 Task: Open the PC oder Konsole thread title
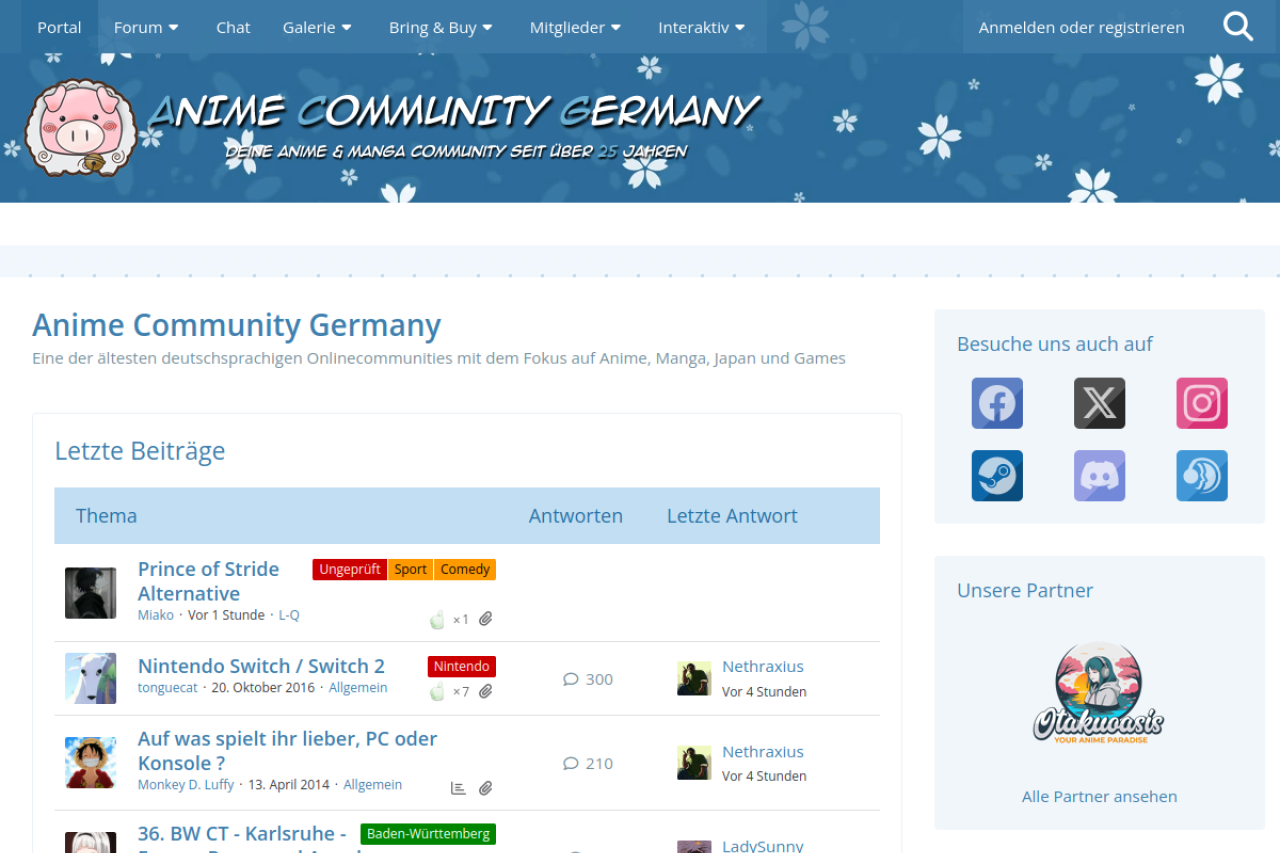[288, 751]
